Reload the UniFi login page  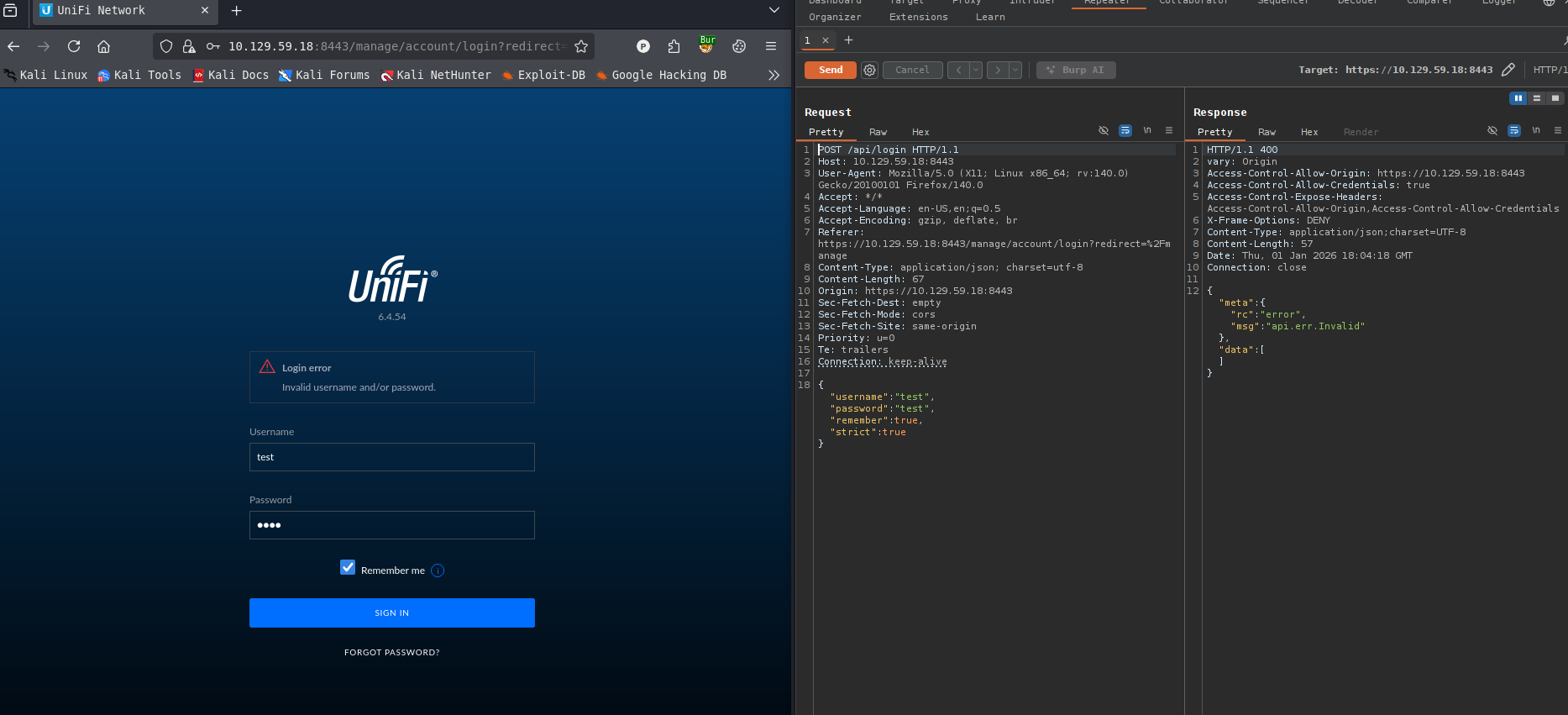click(74, 46)
